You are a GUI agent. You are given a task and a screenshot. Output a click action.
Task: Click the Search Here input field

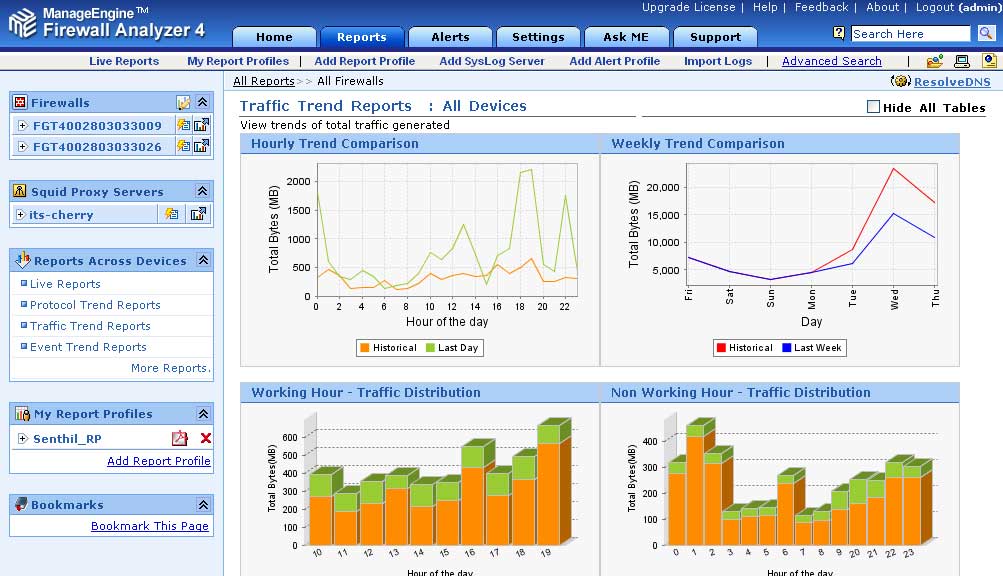click(x=910, y=34)
